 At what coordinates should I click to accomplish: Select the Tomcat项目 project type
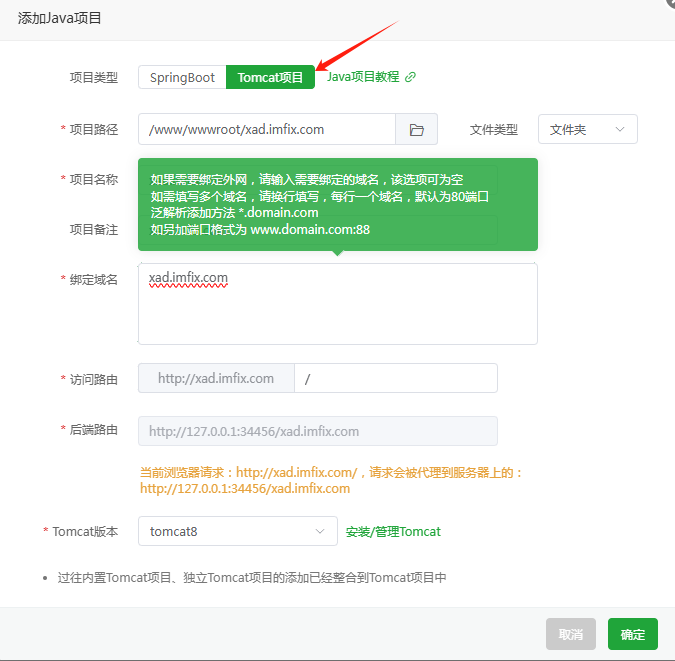[270, 78]
